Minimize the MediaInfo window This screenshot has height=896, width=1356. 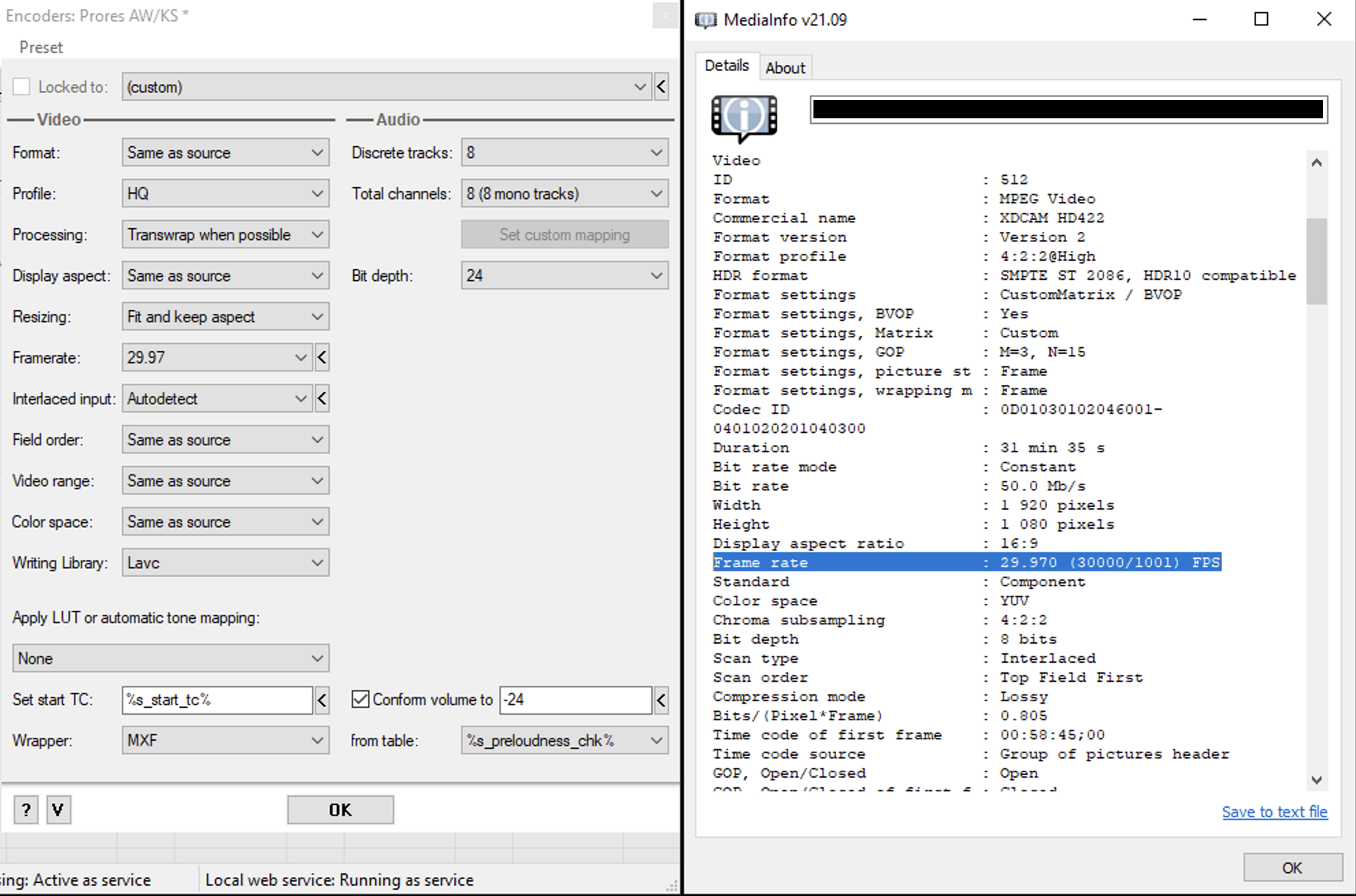pos(1199,19)
